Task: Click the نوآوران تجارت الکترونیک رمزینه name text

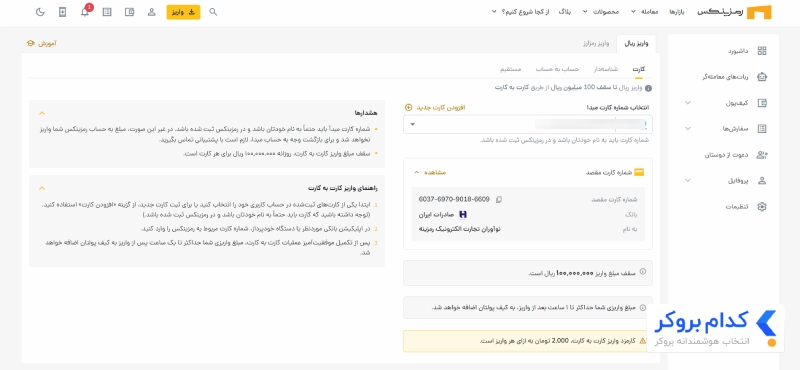Action: pyautogui.click(x=460, y=229)
